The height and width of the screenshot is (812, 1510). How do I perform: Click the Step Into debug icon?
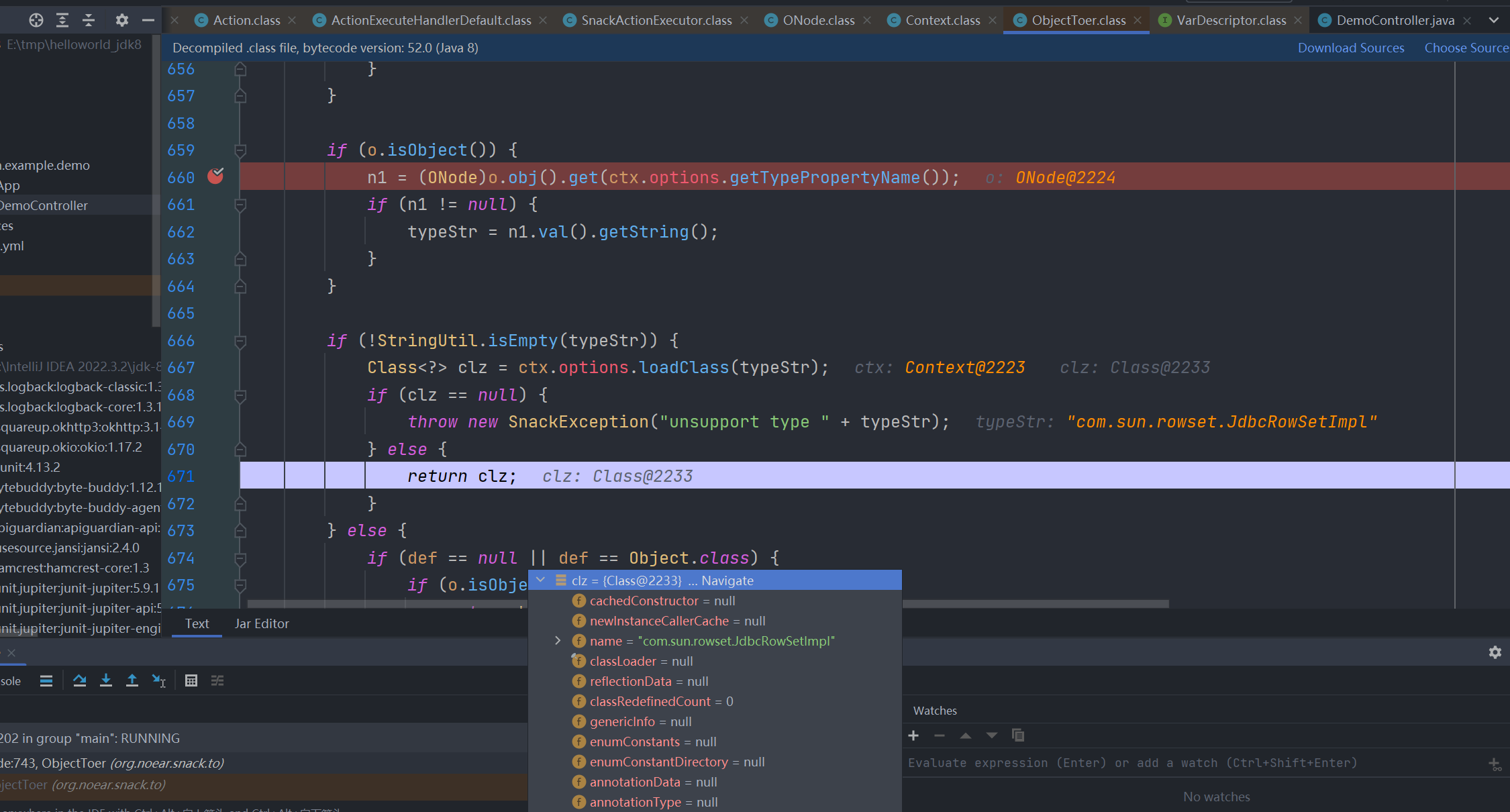[105, 680]
